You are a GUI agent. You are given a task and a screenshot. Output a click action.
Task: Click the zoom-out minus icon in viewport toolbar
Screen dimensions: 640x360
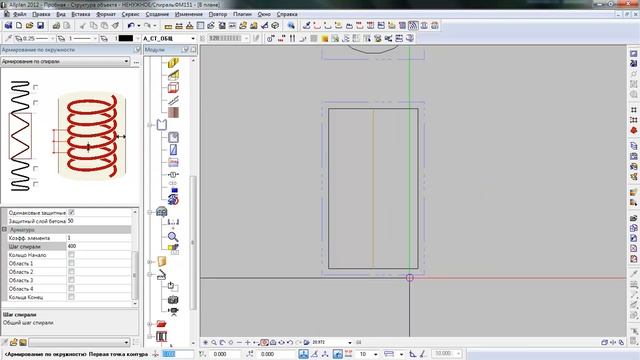(239, 342)
